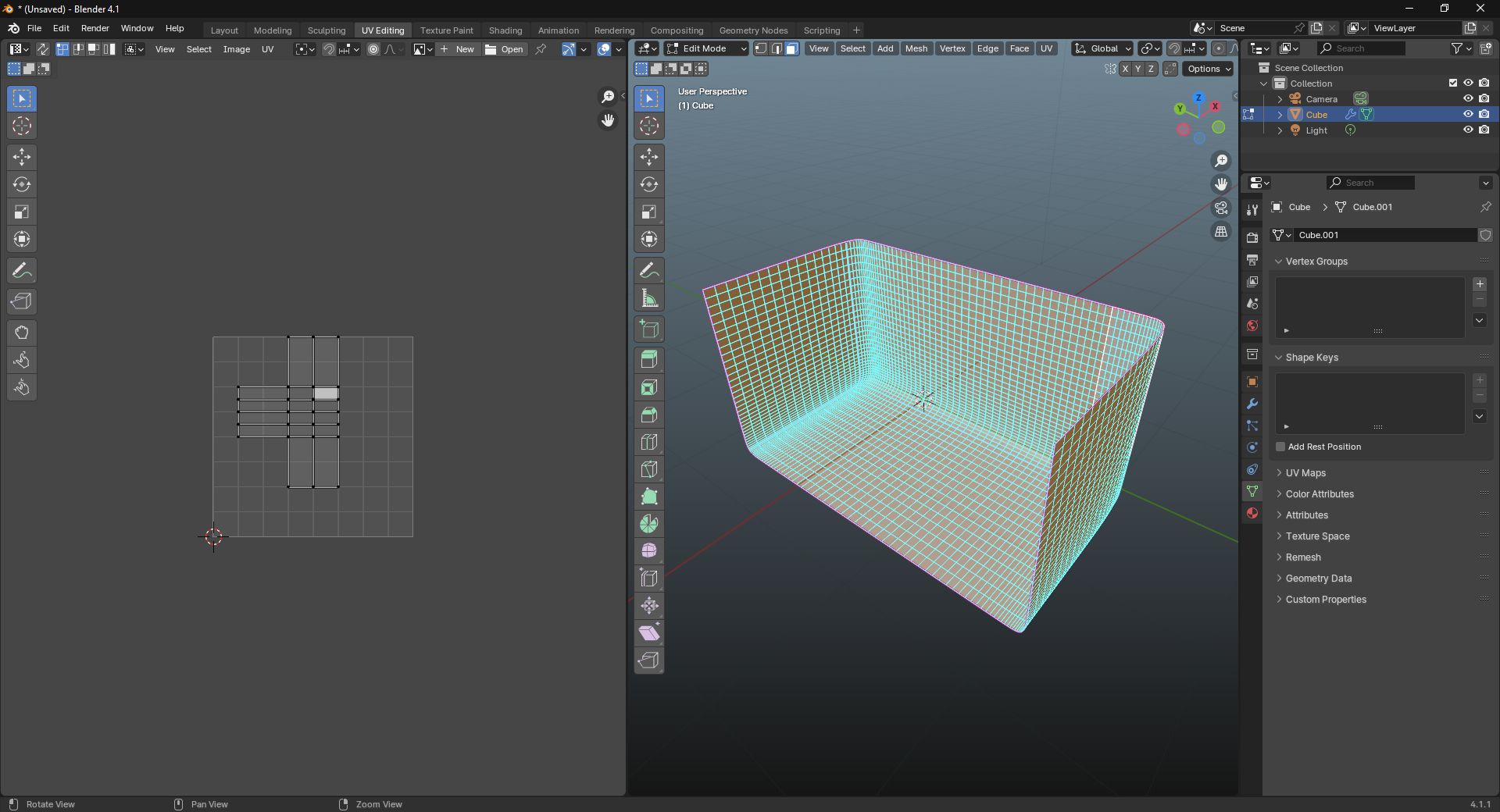Image resolution: width=1500 pixels, height=812 pixels.
Task: Toggle camera view in the viewport
Action: pyautogui.click(x=1221, y=208)
